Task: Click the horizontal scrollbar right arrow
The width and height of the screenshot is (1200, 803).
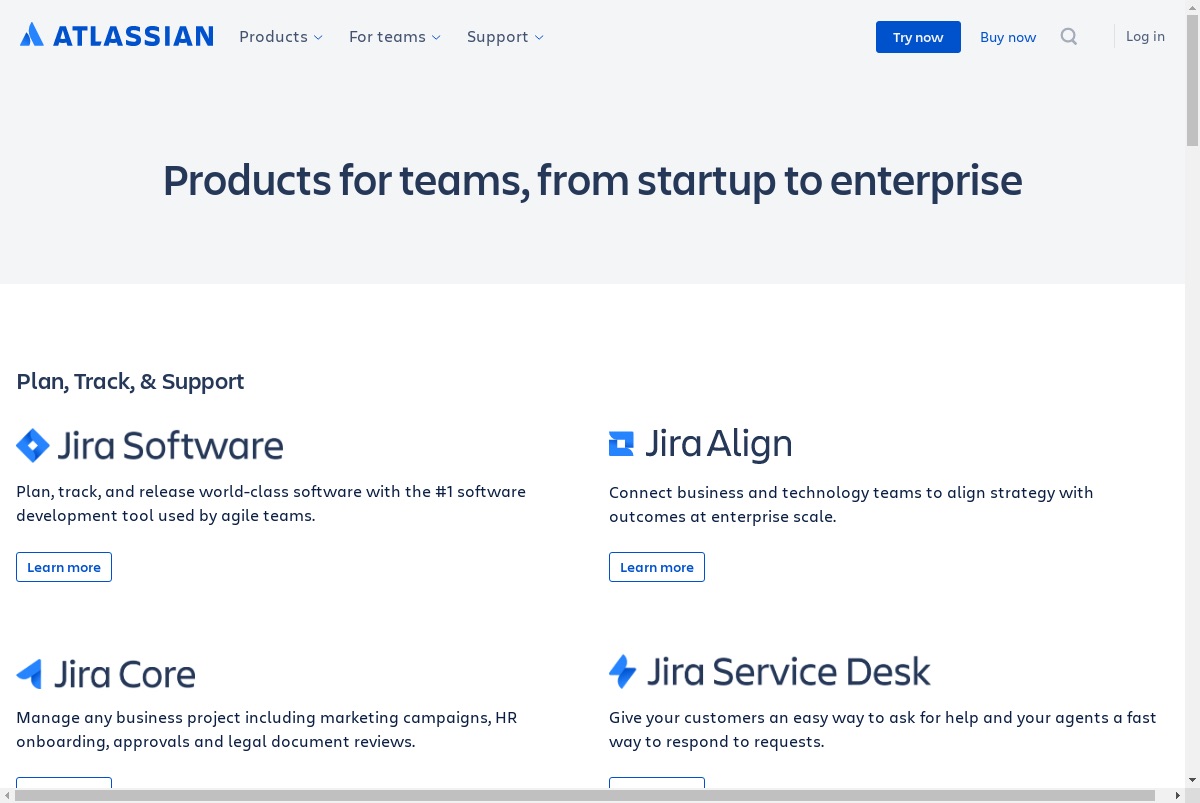Action: pyautogui.click(x=1177, y=795)
